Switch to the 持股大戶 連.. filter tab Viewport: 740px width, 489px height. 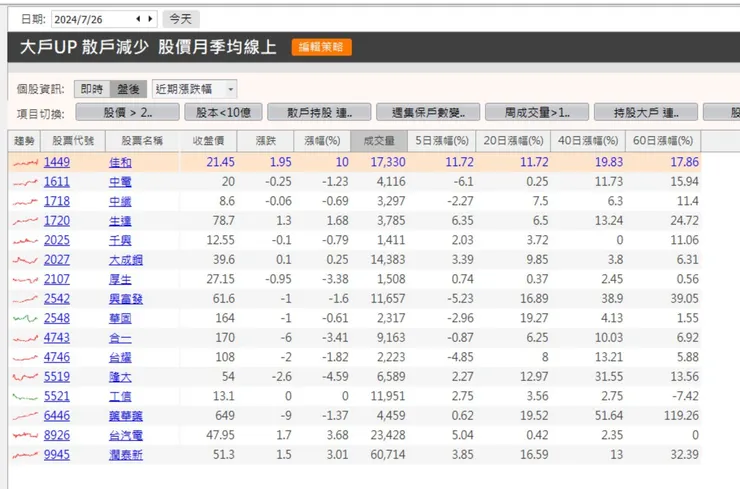(x=646, y=112)
